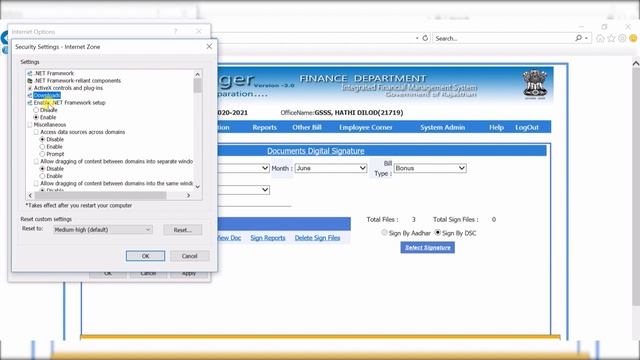Click the Enable .NET Framework setup icon
Screen dimensions: 640x360
point(29,103)
